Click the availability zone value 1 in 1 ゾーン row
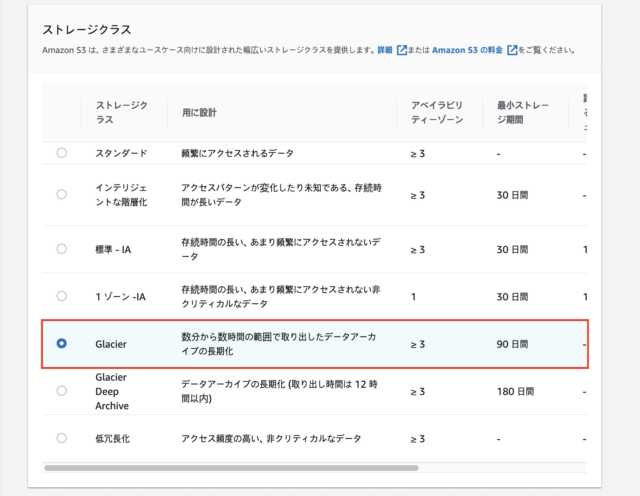This screenshot has width=640, height=496. [x=413, y=297]
